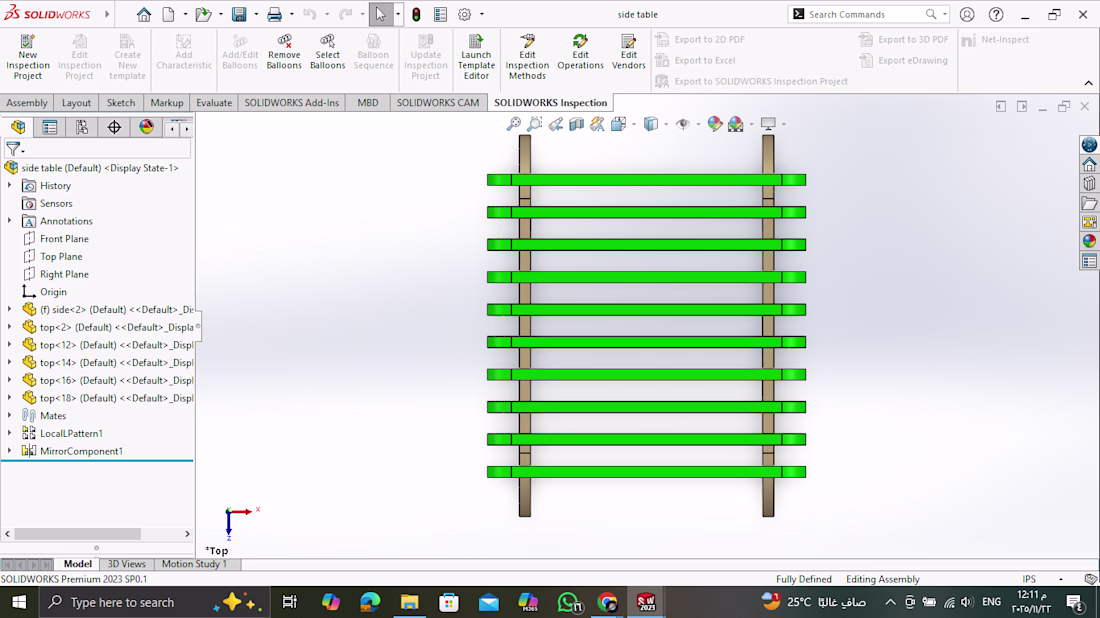Click the user login icon

(967, 14)
